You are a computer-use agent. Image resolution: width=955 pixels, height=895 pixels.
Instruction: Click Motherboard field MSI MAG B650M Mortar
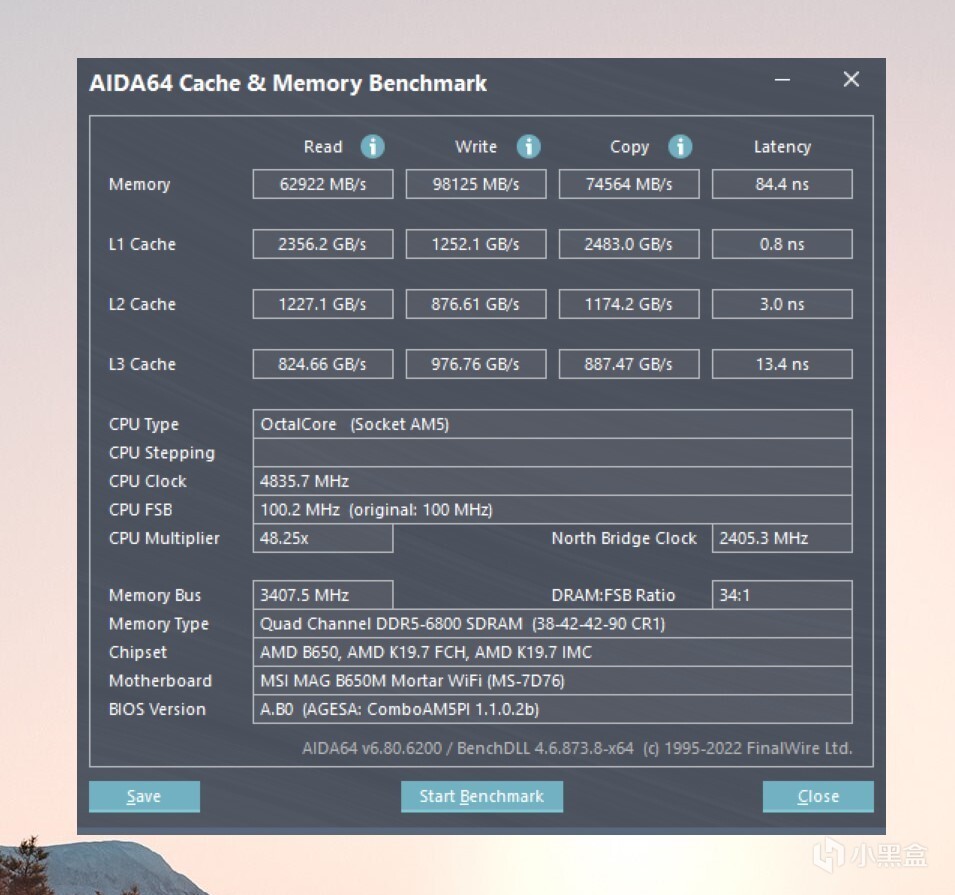tap(552, 681)
